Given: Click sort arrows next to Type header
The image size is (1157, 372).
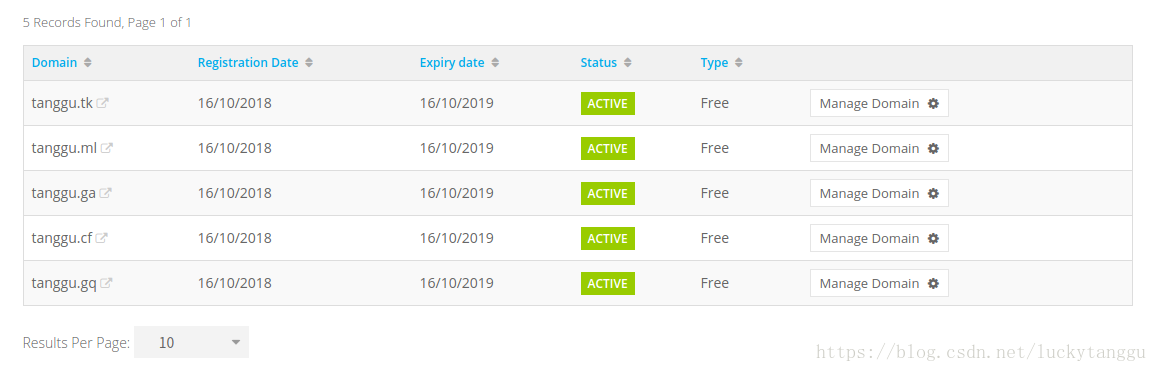Looking at the screenshot, I should coord(739,63).
